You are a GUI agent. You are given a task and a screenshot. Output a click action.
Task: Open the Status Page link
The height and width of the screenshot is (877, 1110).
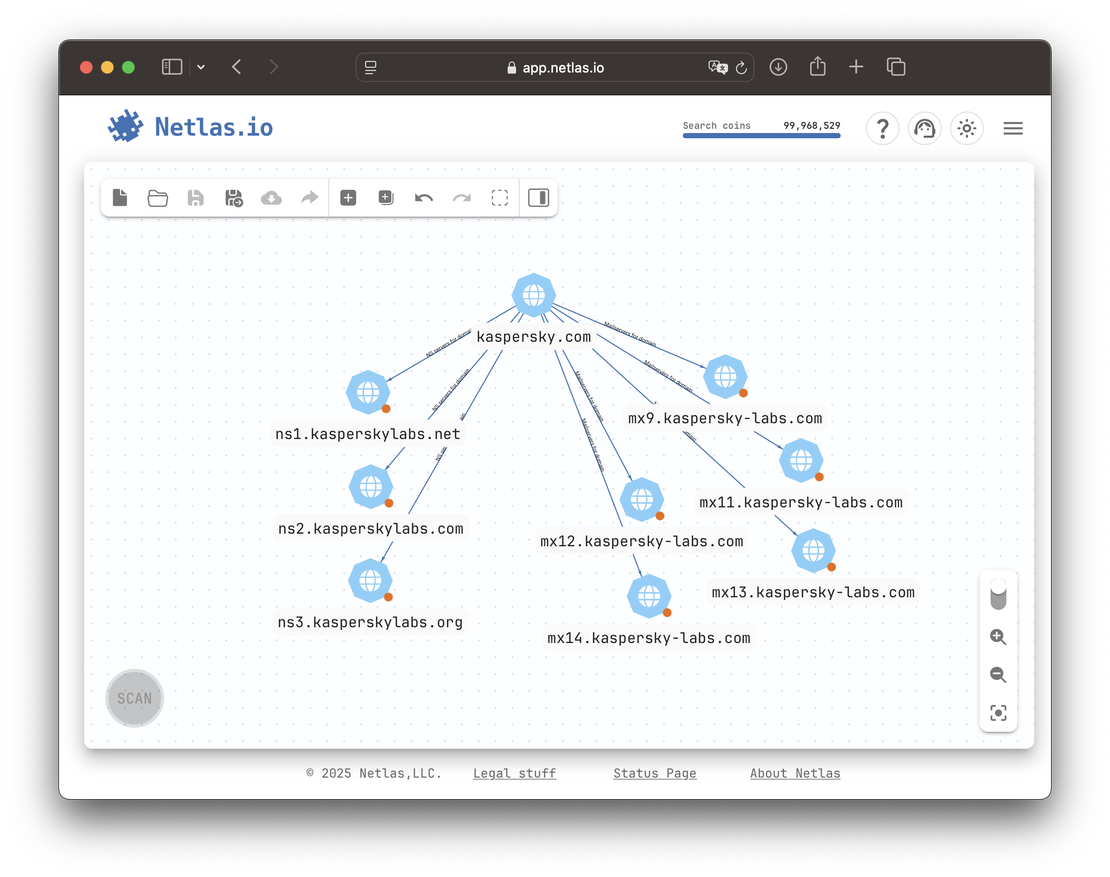point(654,773)
